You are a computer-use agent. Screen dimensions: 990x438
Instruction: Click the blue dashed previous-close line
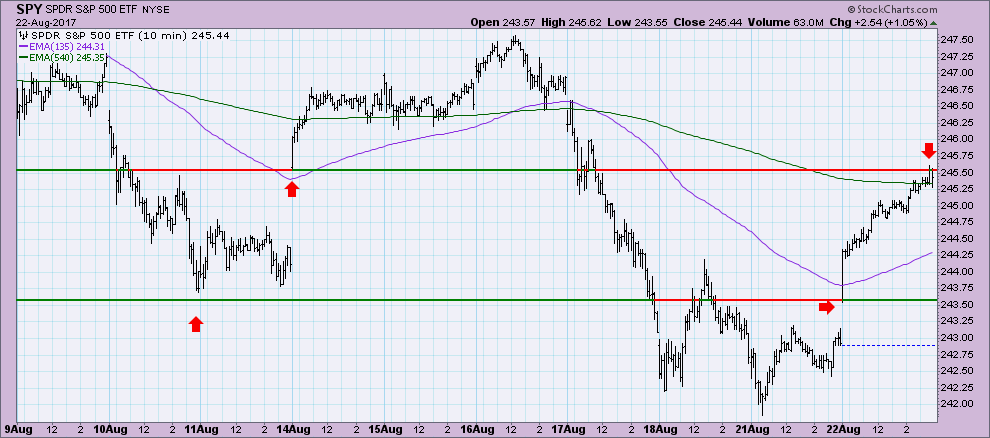pyautogui.click(x=888, y=345)
